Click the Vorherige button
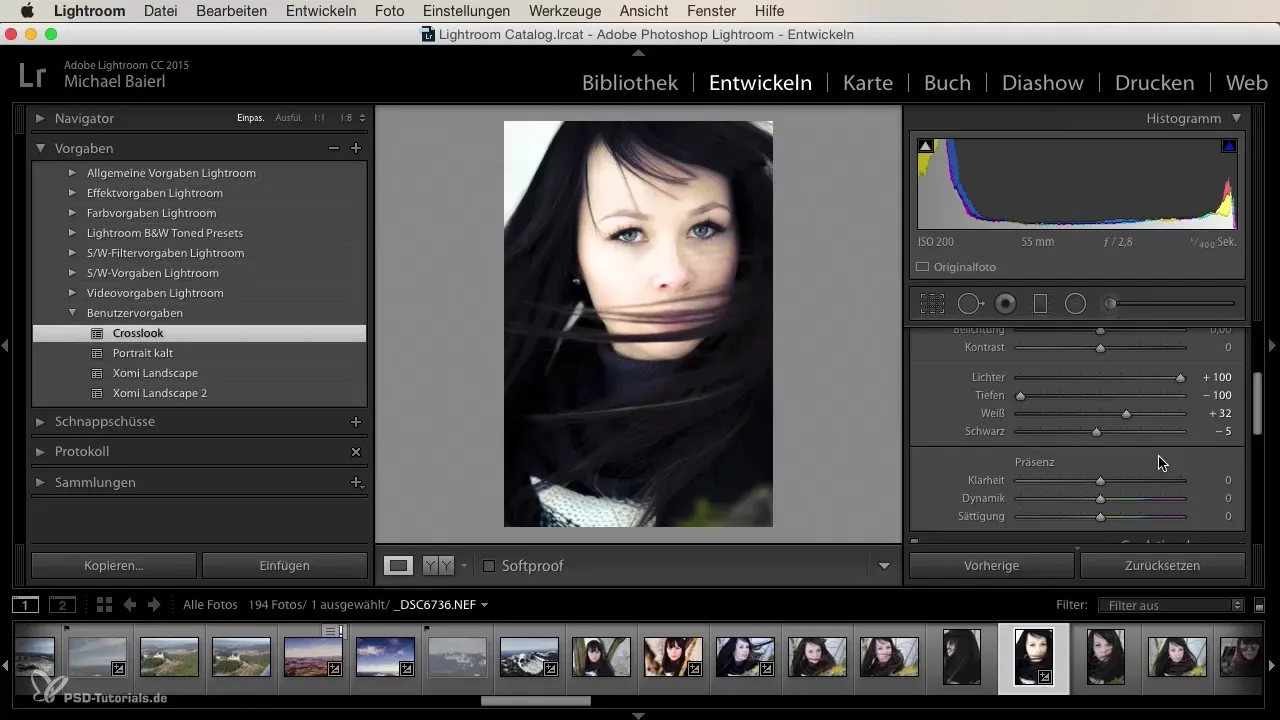The height and width of the screenshot is (720, 1280). coord(991,566)
